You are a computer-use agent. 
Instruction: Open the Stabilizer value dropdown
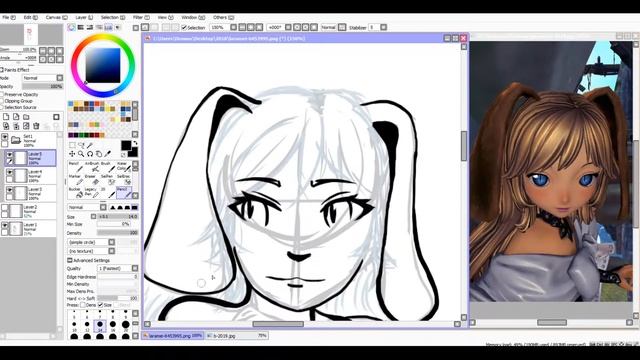[x=384, y=27]
